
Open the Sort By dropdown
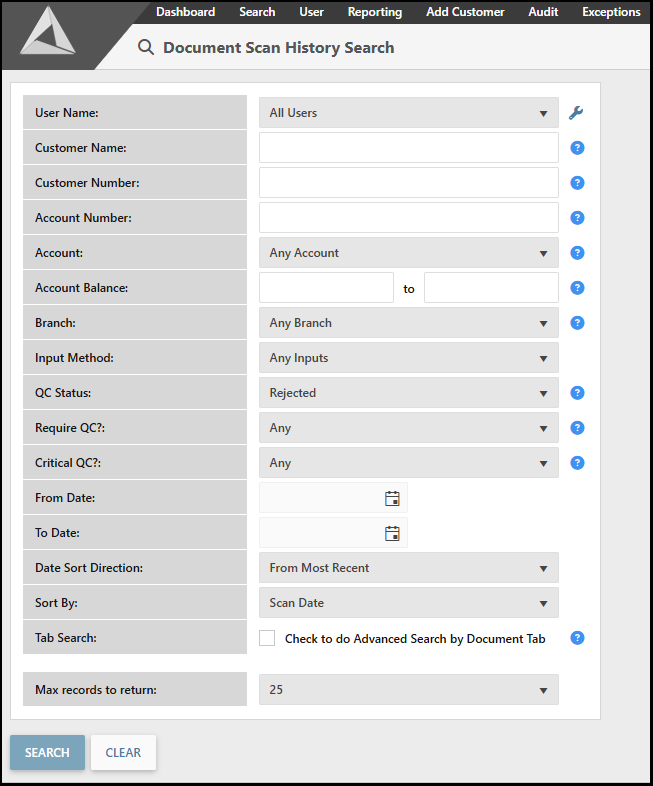pyautogui.click(x=408, y=603)
